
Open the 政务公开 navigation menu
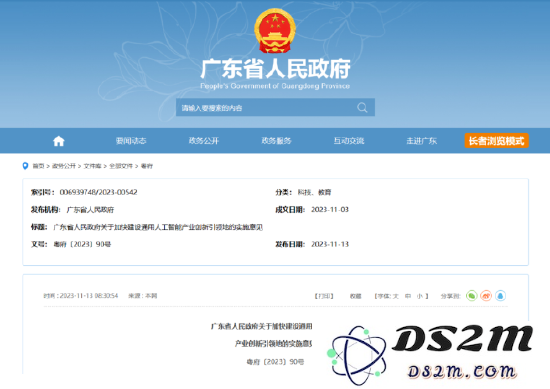pos(203,141)
